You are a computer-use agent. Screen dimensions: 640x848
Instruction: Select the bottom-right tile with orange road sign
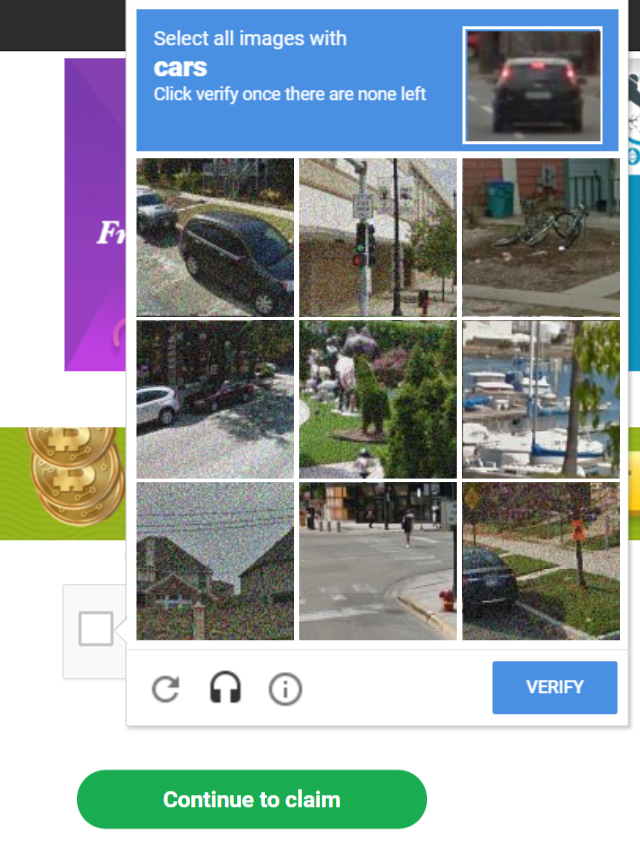click(x=541, y=561)
